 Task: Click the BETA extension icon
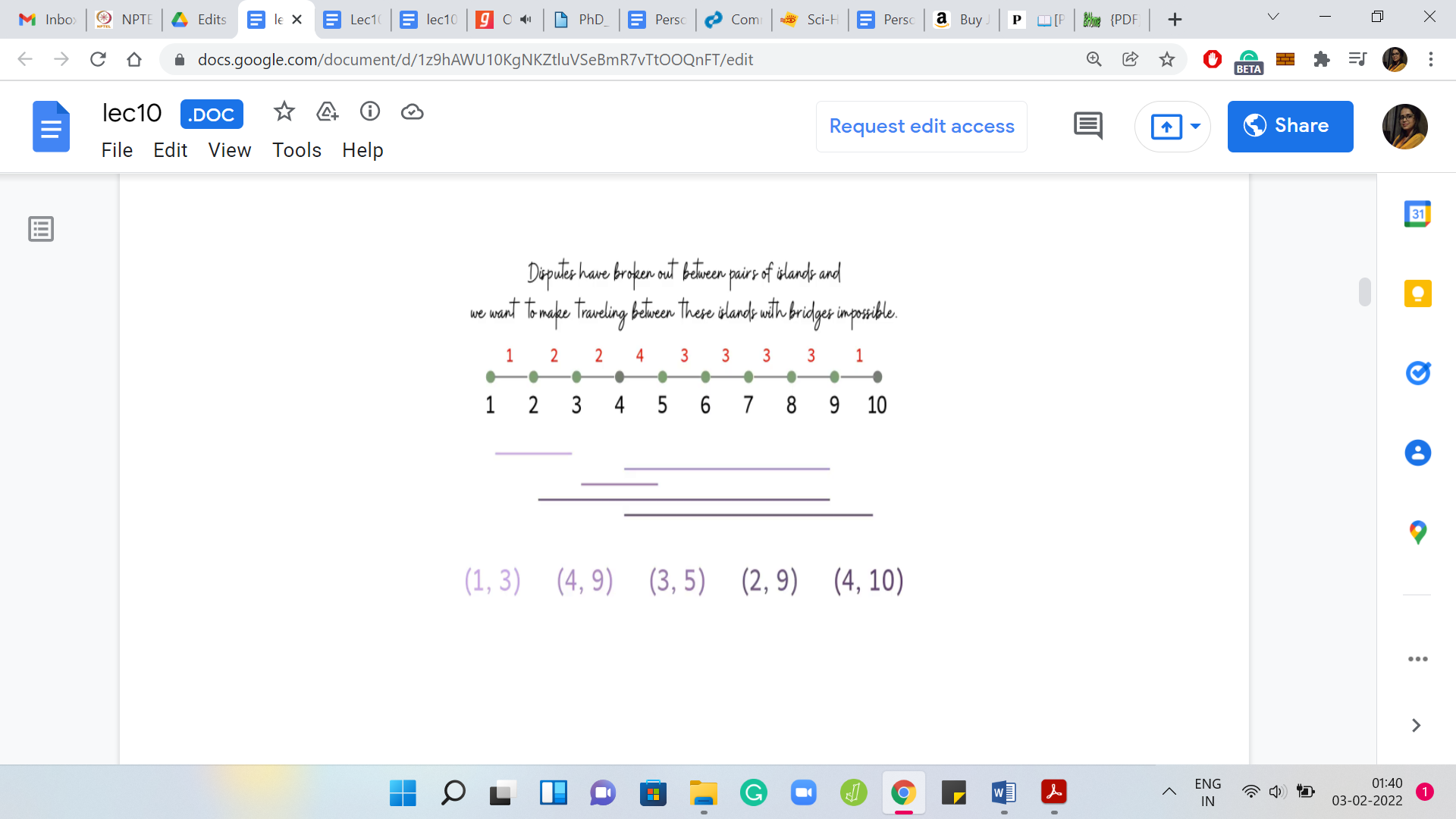point(1248,61)
